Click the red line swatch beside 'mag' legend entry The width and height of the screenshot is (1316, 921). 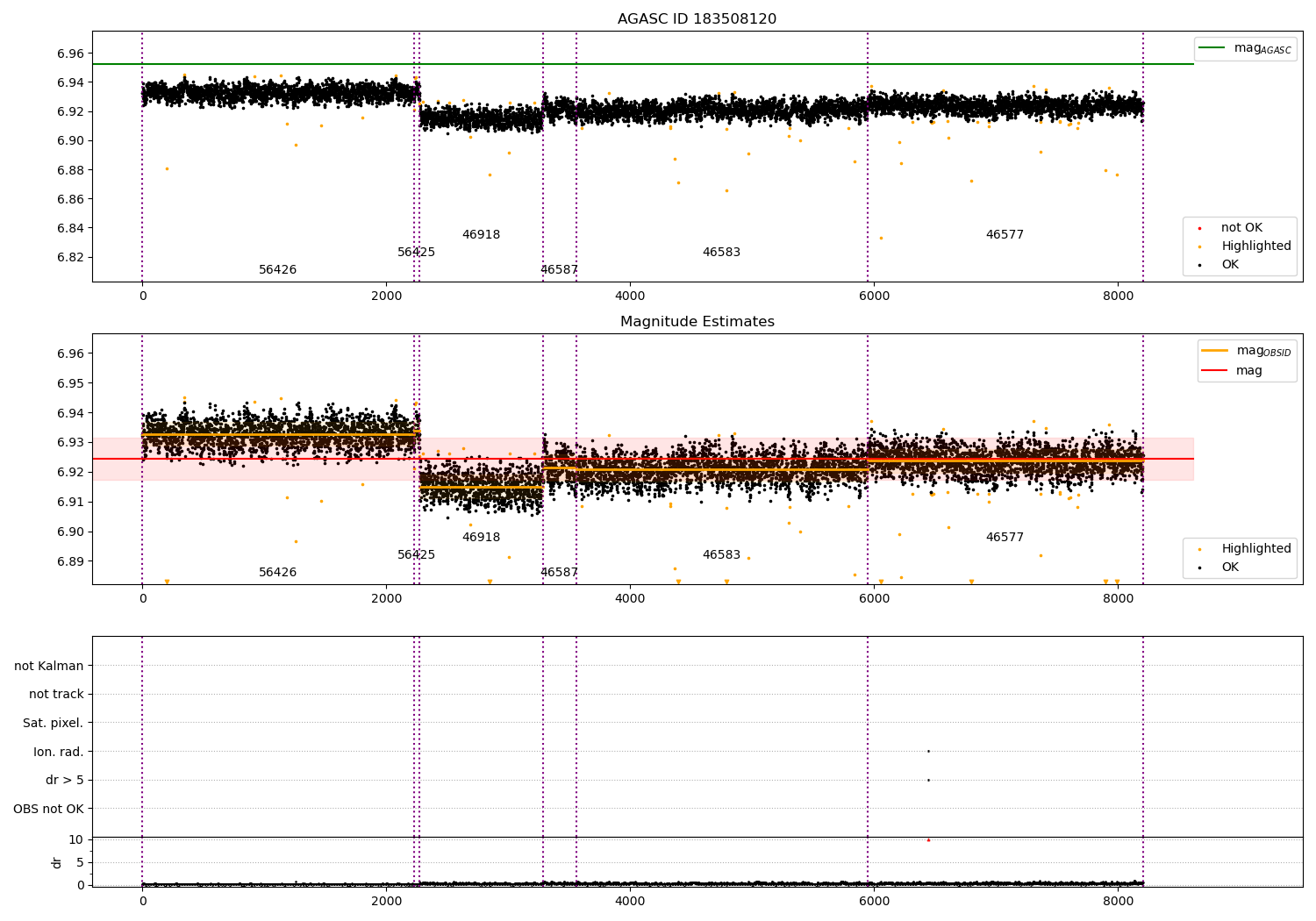click(x=1215, y=371)
